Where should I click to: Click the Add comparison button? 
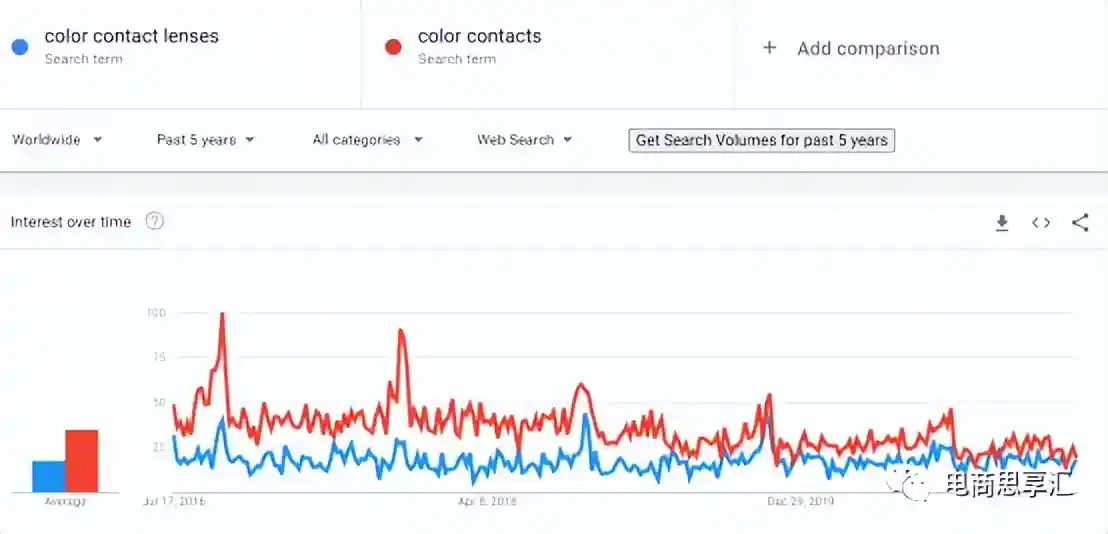coord(867,48)
